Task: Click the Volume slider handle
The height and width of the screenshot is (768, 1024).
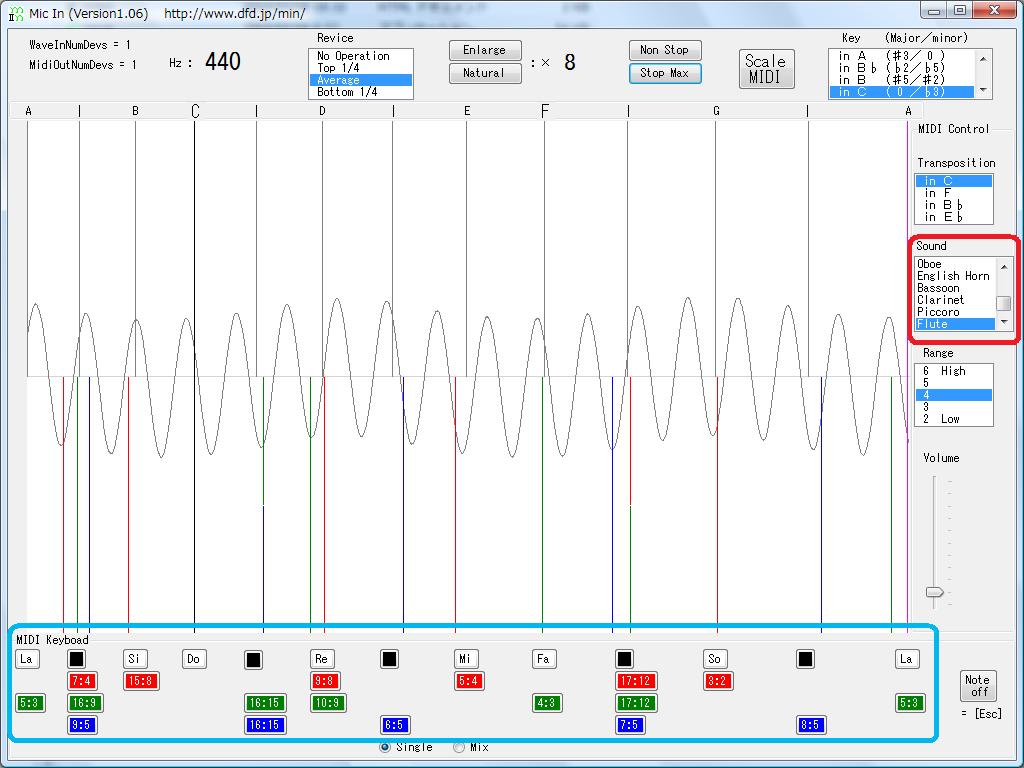Action: click(x=935, y=592)
